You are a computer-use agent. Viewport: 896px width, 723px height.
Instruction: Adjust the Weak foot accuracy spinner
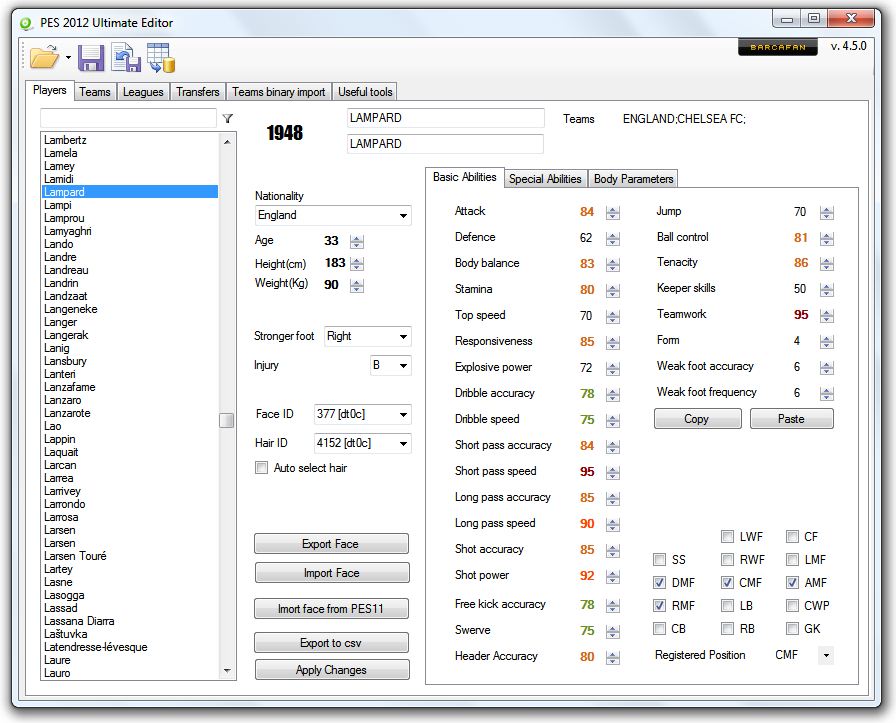point(826,368)
